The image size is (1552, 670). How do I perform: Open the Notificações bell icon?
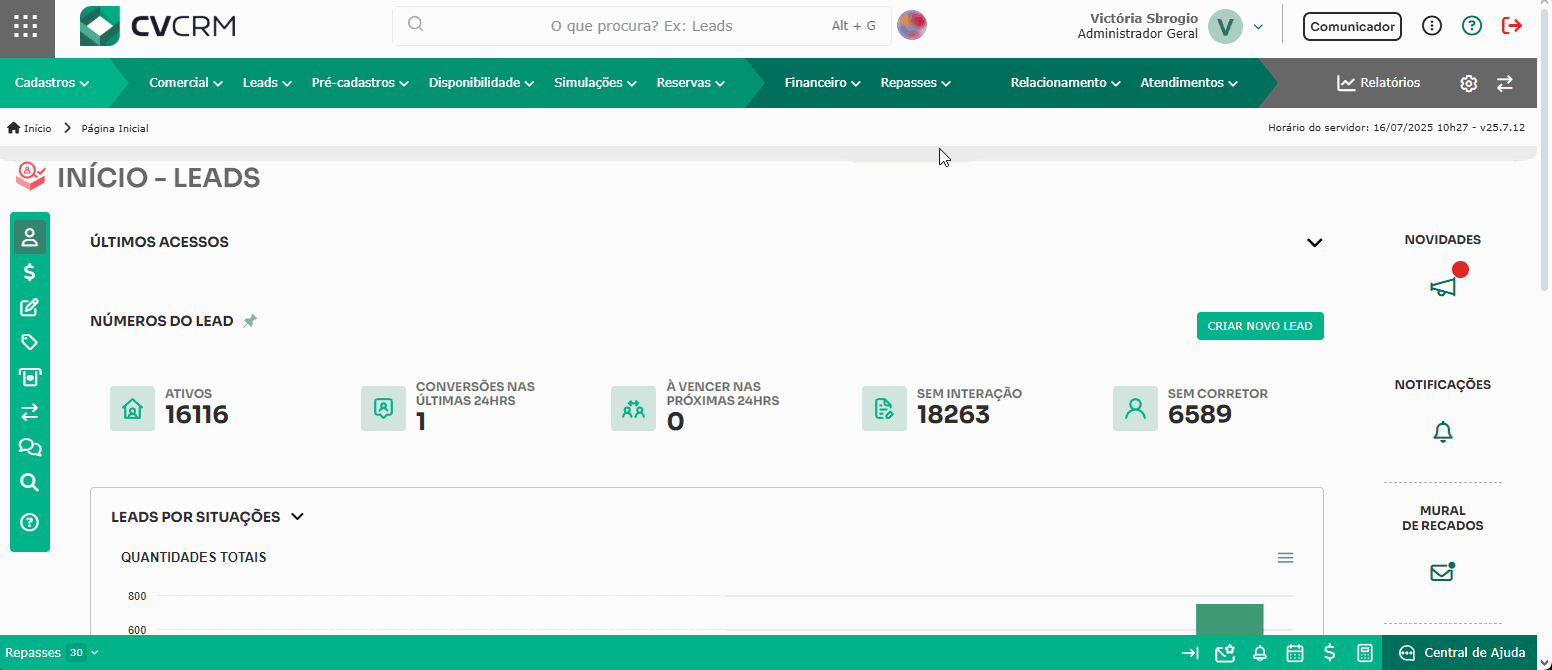coord(1442,432)
